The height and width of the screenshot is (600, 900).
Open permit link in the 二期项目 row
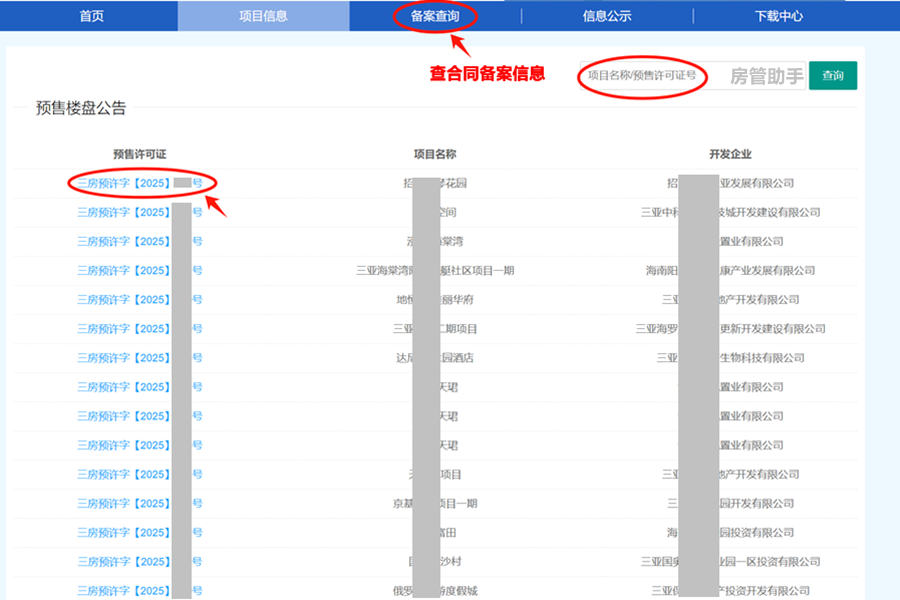124,328
